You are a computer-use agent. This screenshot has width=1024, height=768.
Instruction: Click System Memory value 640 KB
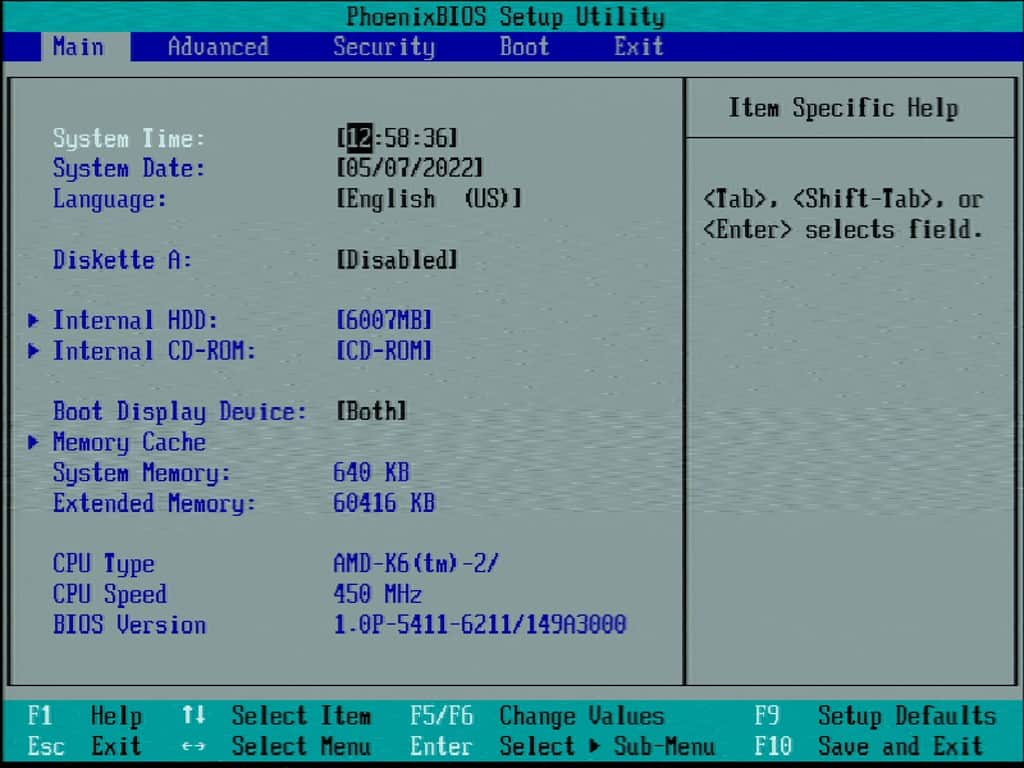point(371,472)
